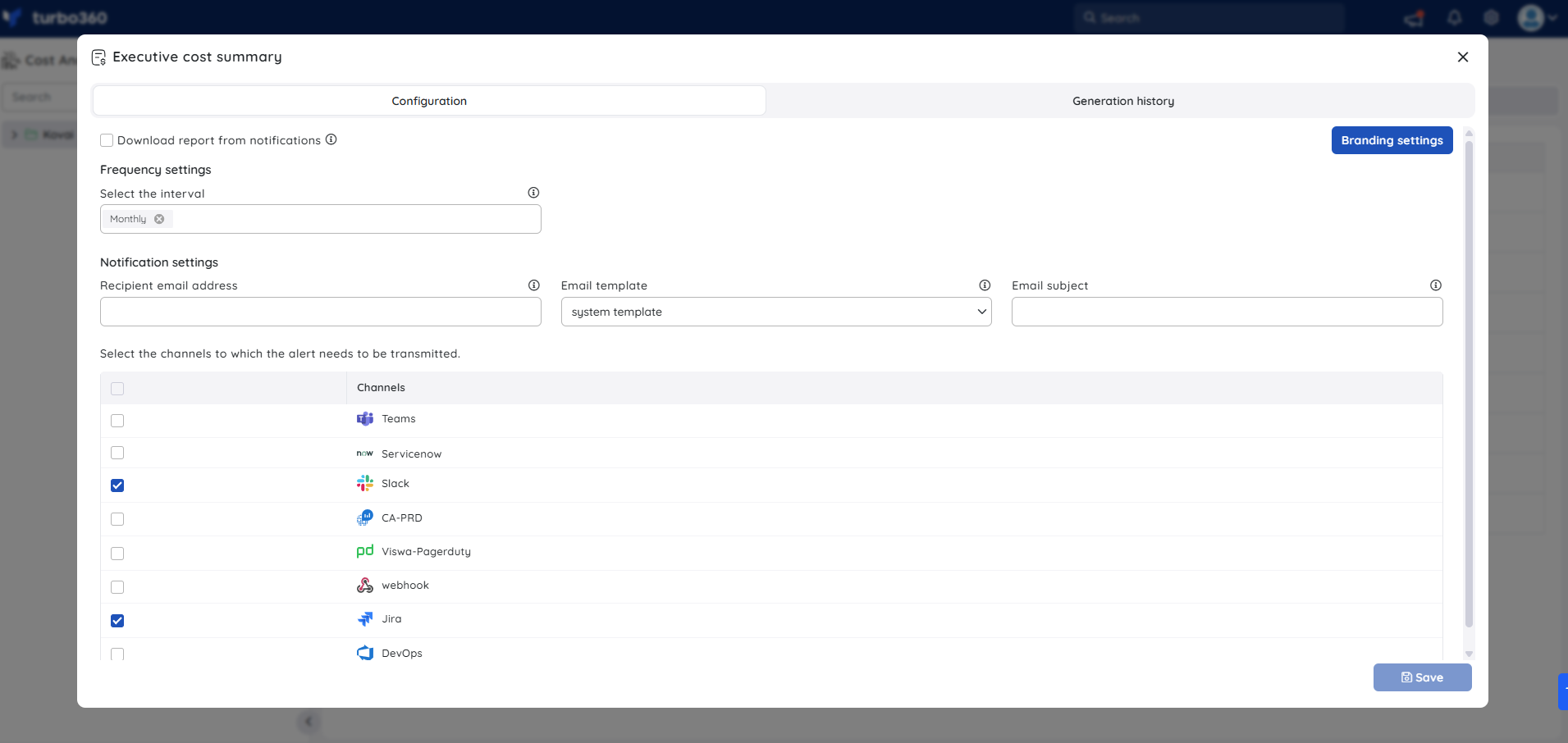Close the Executive cost summary dialog
The height and width of the screenshot is (743, 1568).
1463,57
